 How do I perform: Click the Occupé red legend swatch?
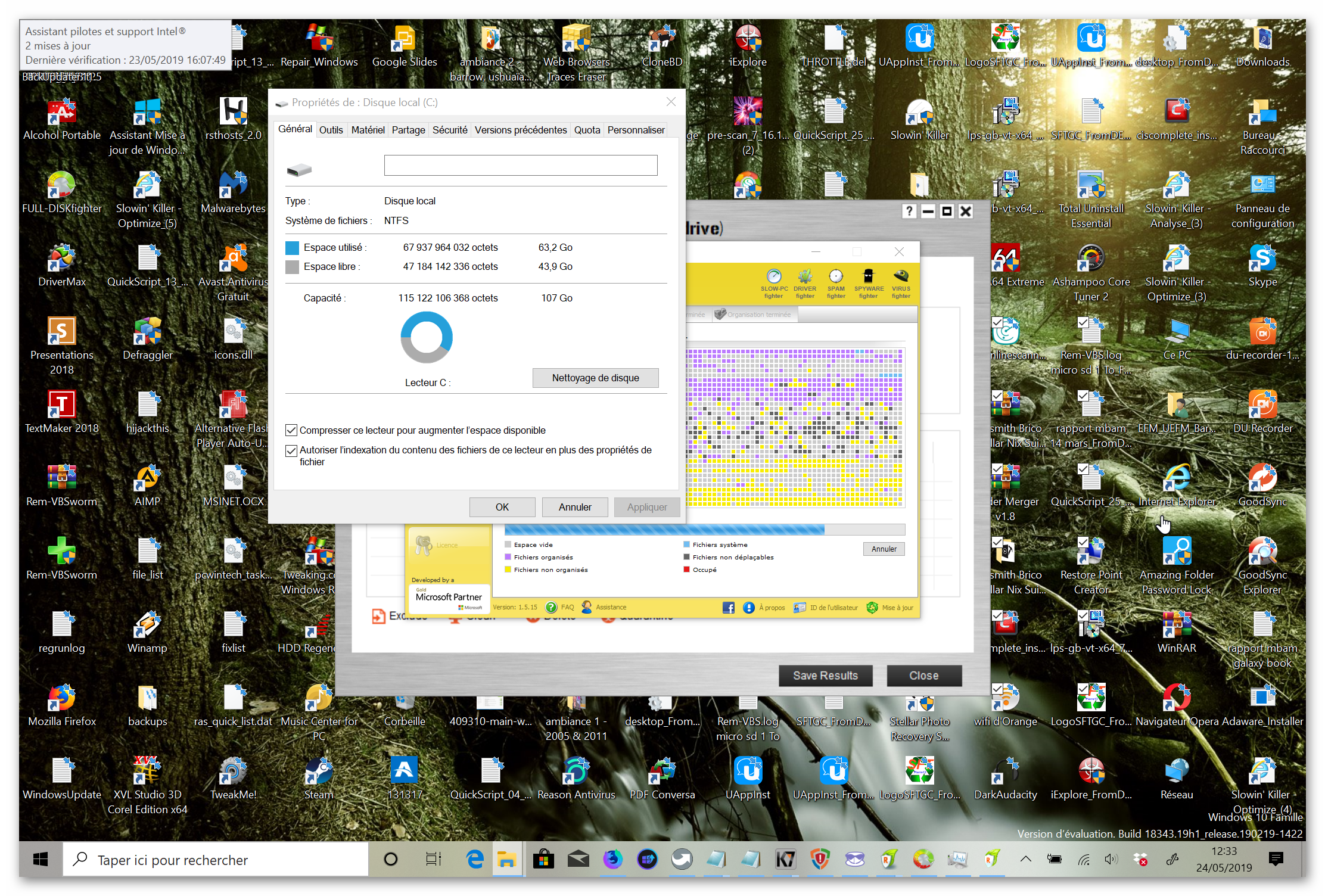pos(686,570)
